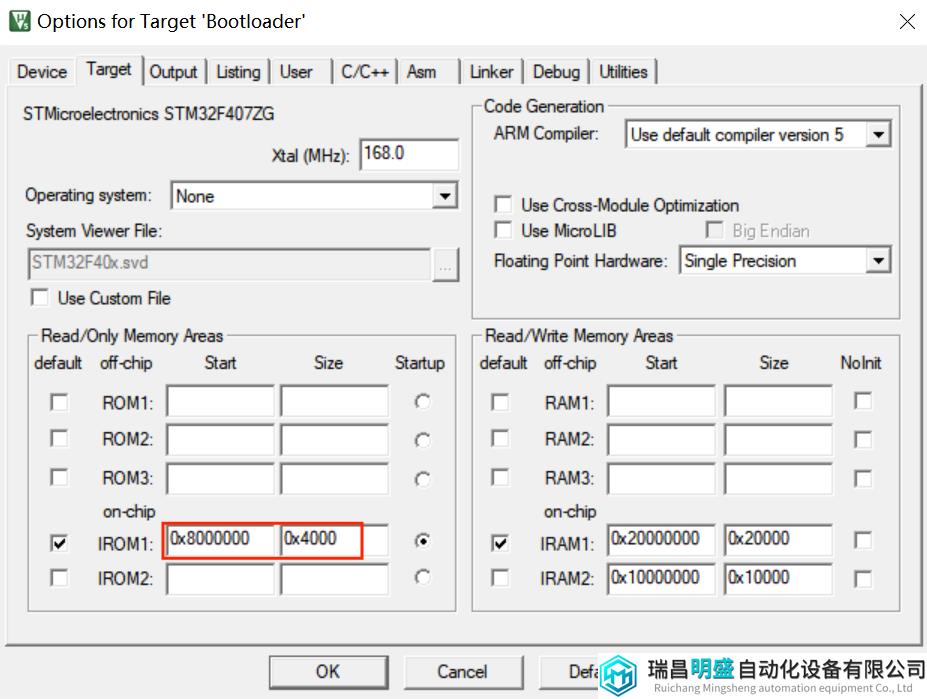Click the IRAM2 Start field 0x10000000
Image resolution: width=927 pixels, height=699 pixels.
pos(662,579)
